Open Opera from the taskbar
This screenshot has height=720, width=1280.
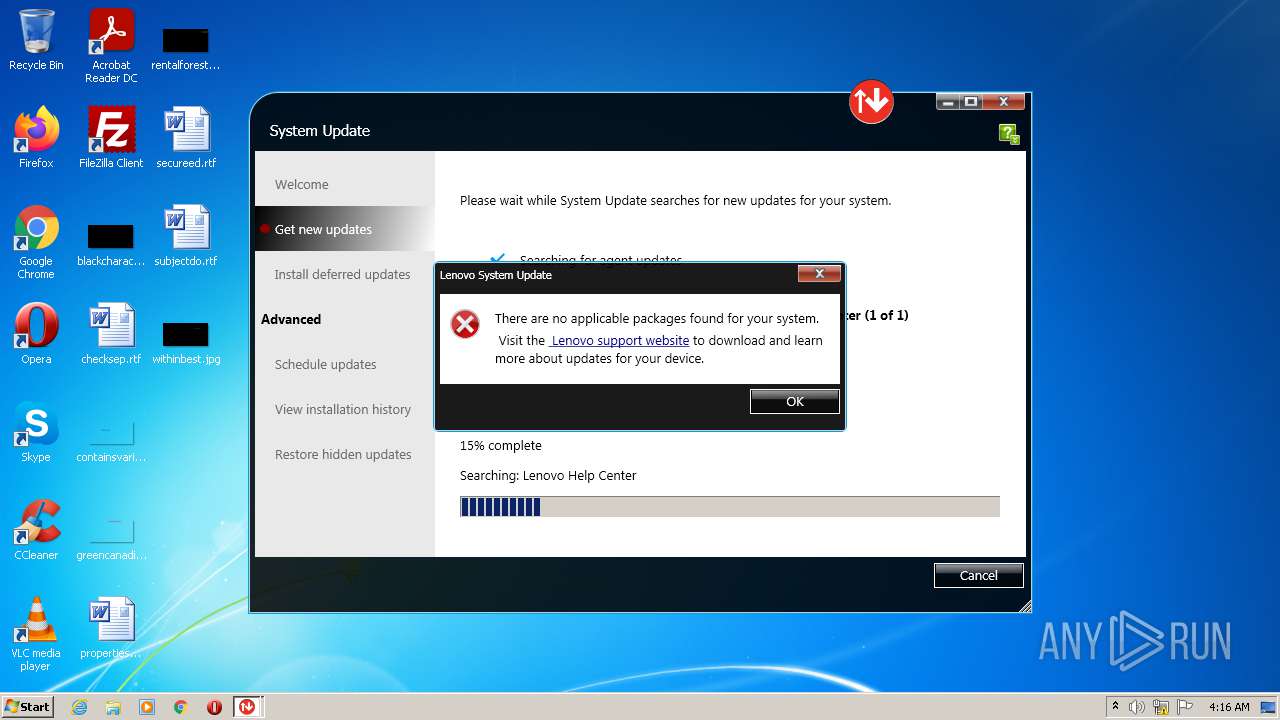214,707
